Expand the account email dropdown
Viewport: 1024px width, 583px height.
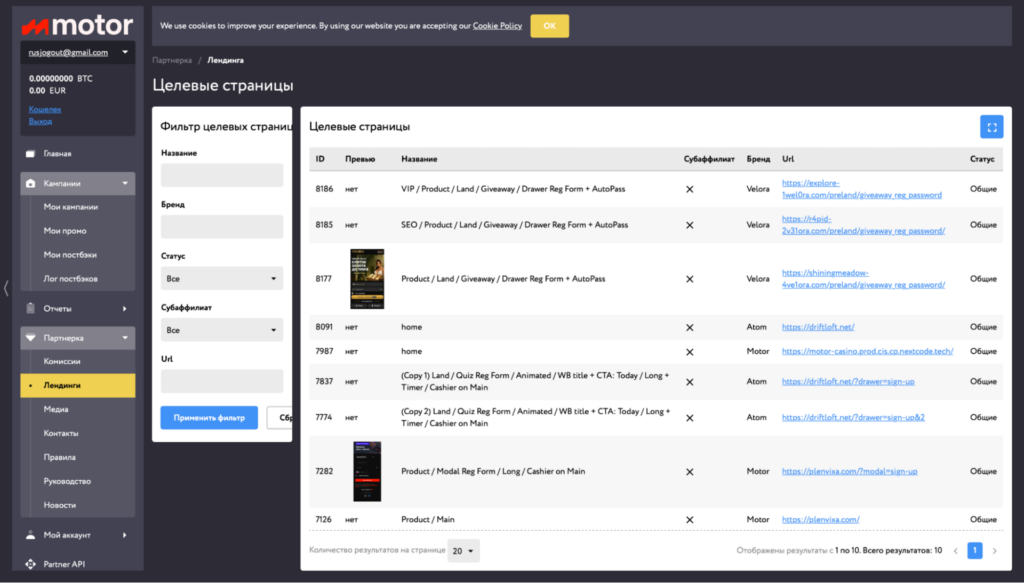(78, 52)
